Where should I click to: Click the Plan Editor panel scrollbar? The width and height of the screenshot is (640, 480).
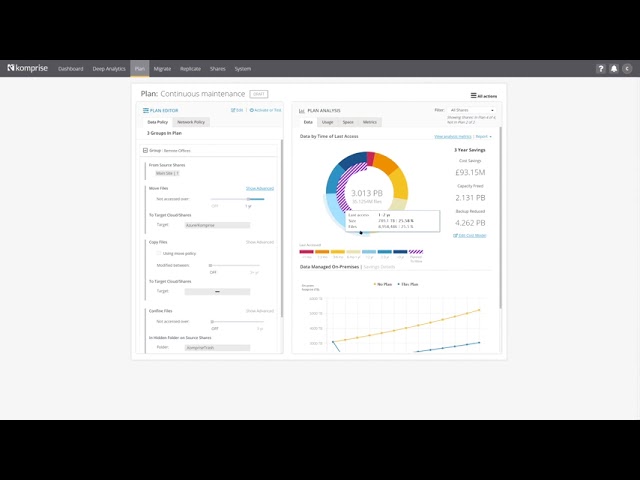[x=282, y=228]
